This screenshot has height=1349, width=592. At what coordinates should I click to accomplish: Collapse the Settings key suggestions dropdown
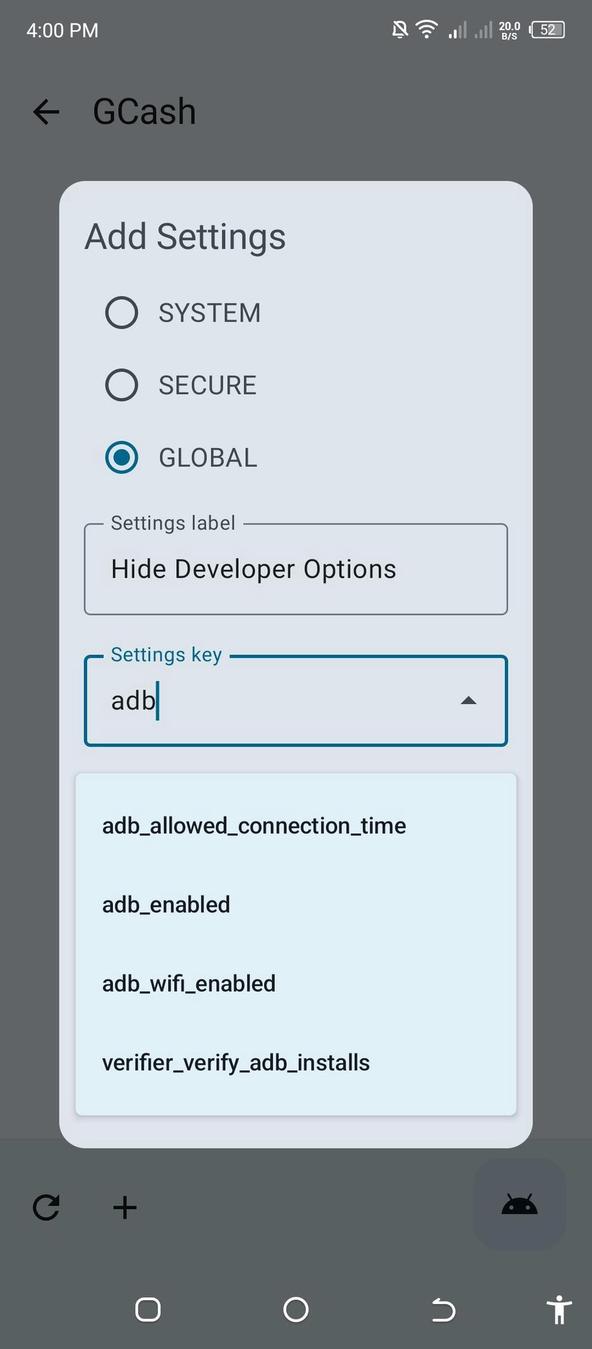(x=468, y=700)
